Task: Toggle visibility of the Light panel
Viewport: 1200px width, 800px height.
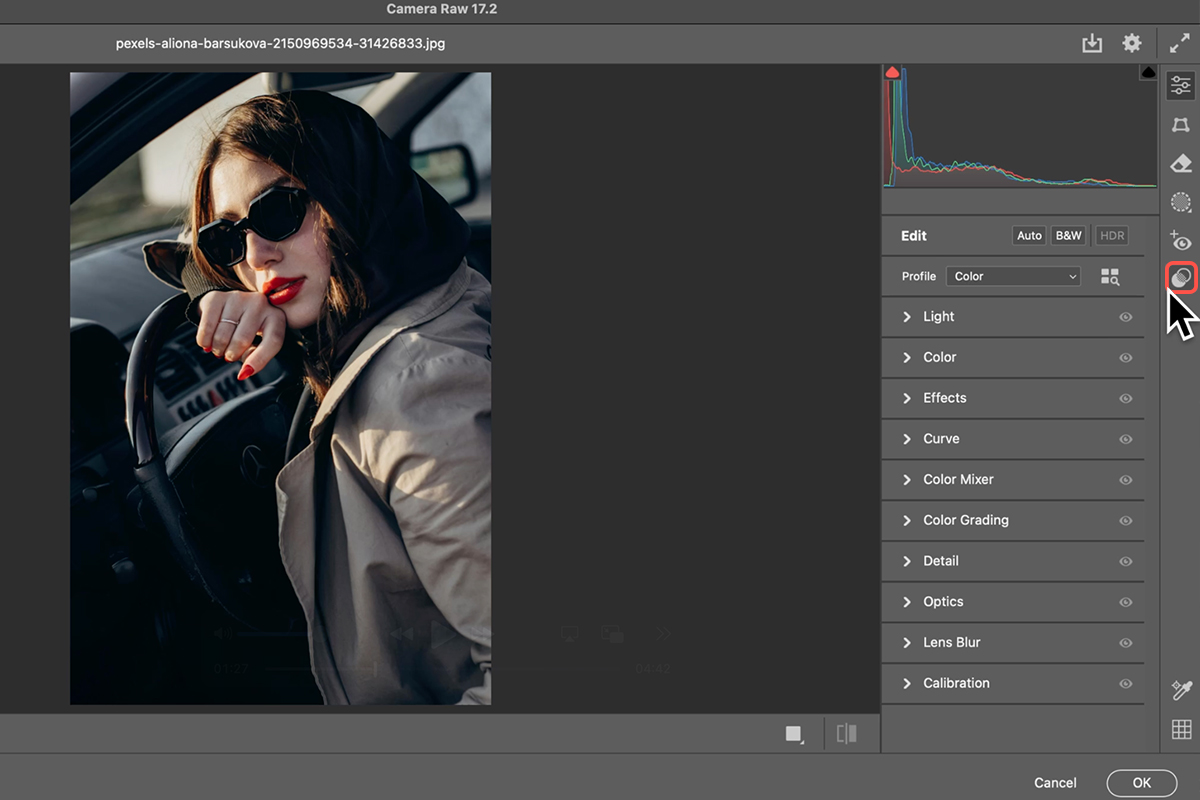Action: pyautogui.click(x=1125, y=317)
